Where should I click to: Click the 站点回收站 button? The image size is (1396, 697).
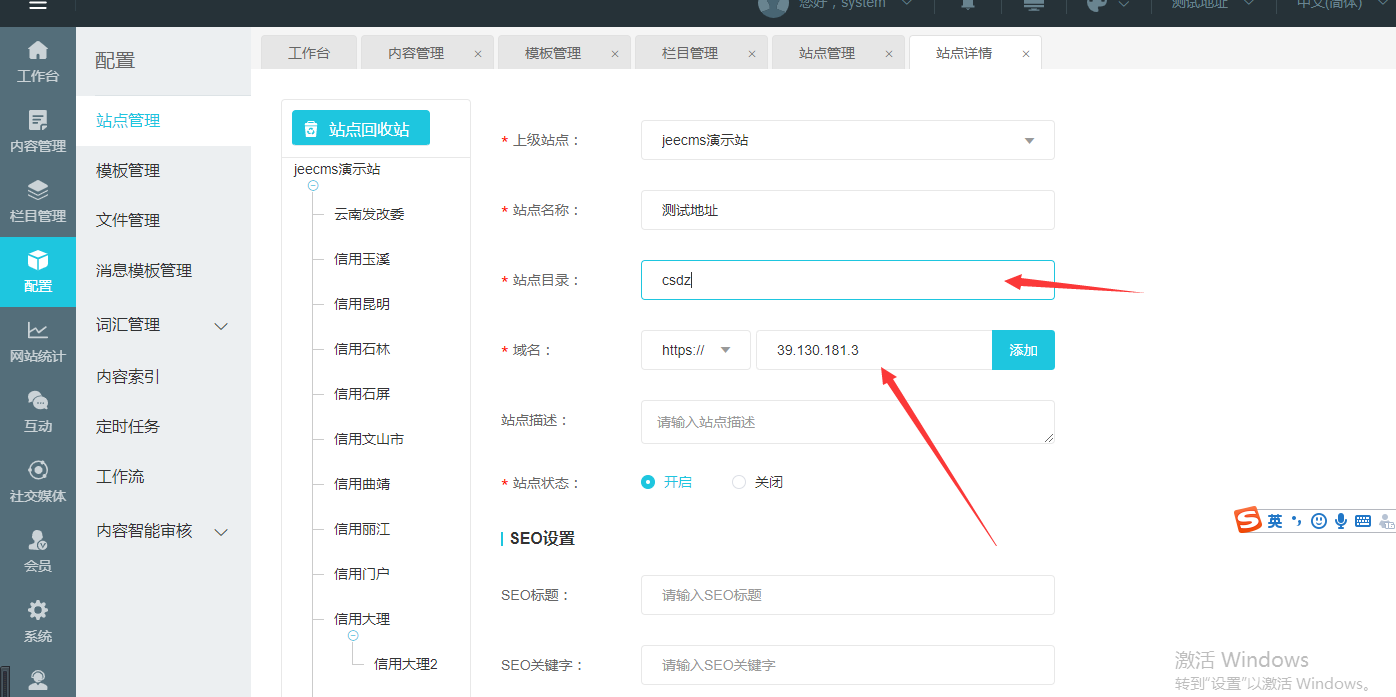pos(360,129)
